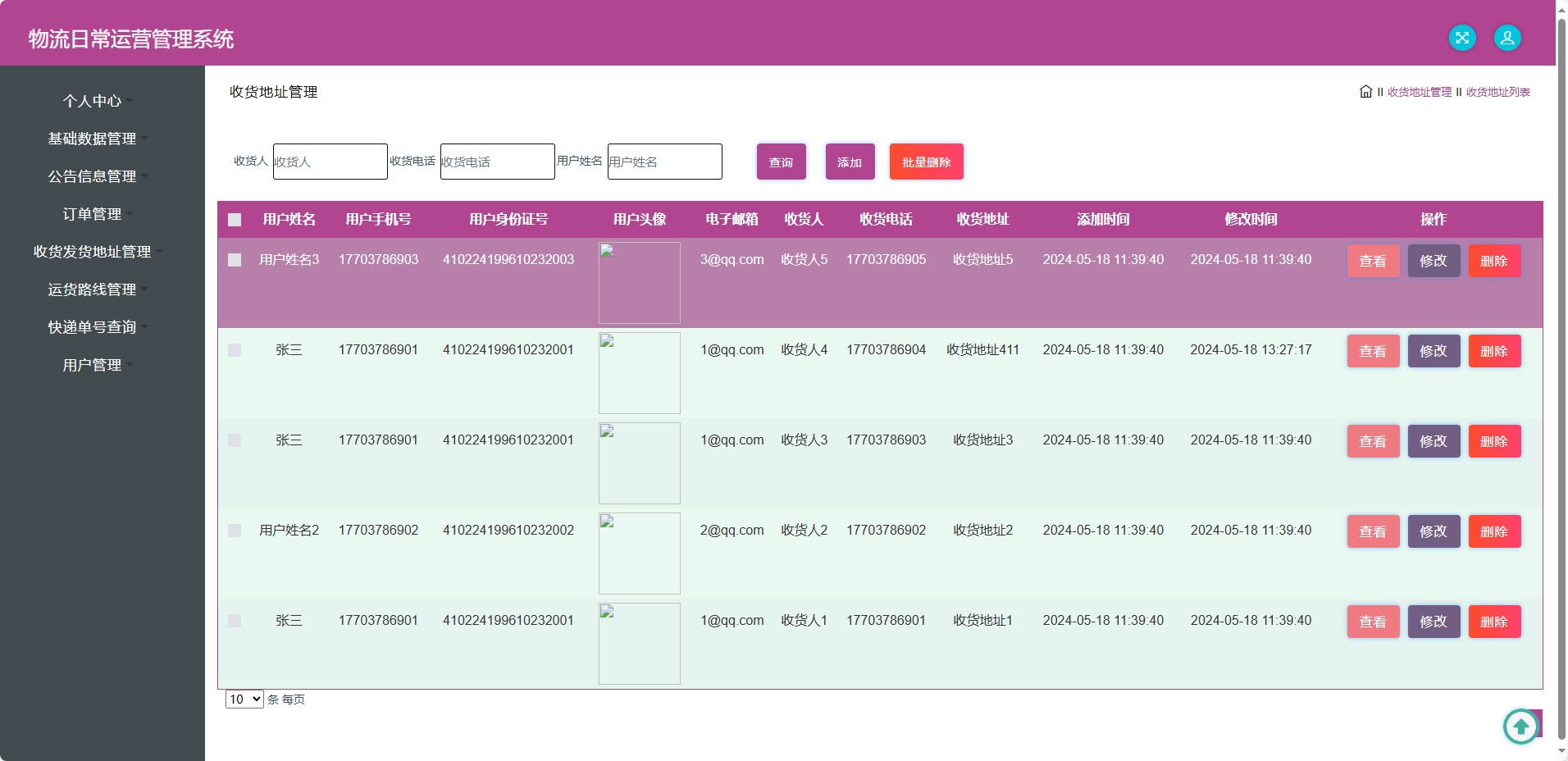Screen dimensions: 1568x761
Task: Select the checkbox on 用户姓名2 row
Action: (x=235, y=531)
